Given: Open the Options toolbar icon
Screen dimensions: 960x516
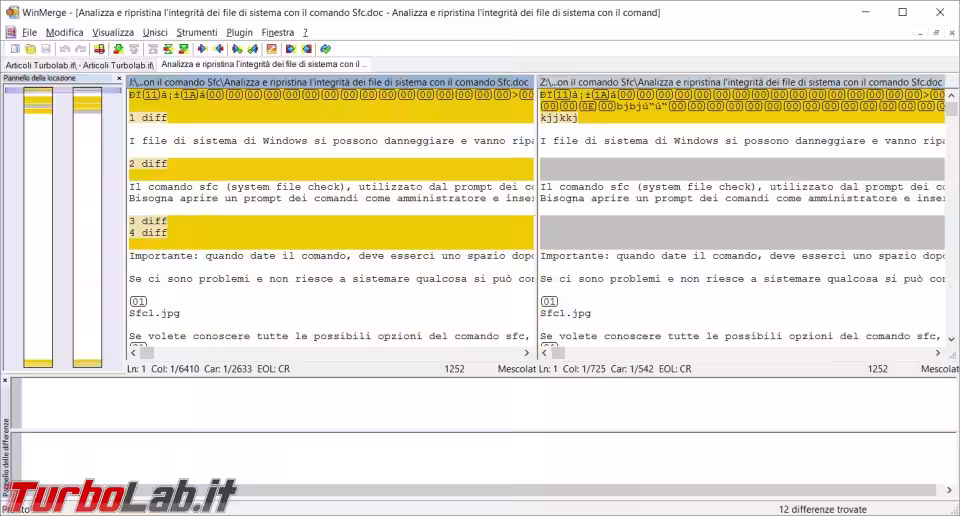Looking at the screenshot, I should (x=271, y=48).
